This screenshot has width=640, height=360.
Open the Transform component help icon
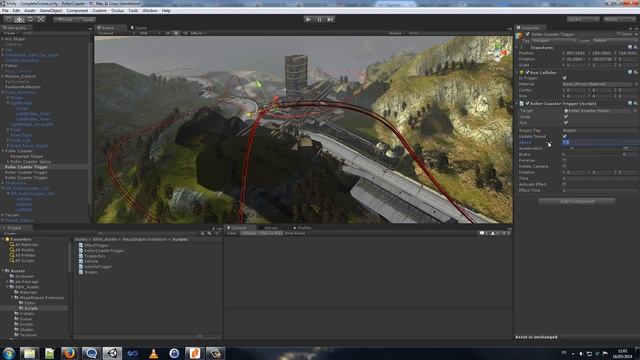[x=630, y=48]
